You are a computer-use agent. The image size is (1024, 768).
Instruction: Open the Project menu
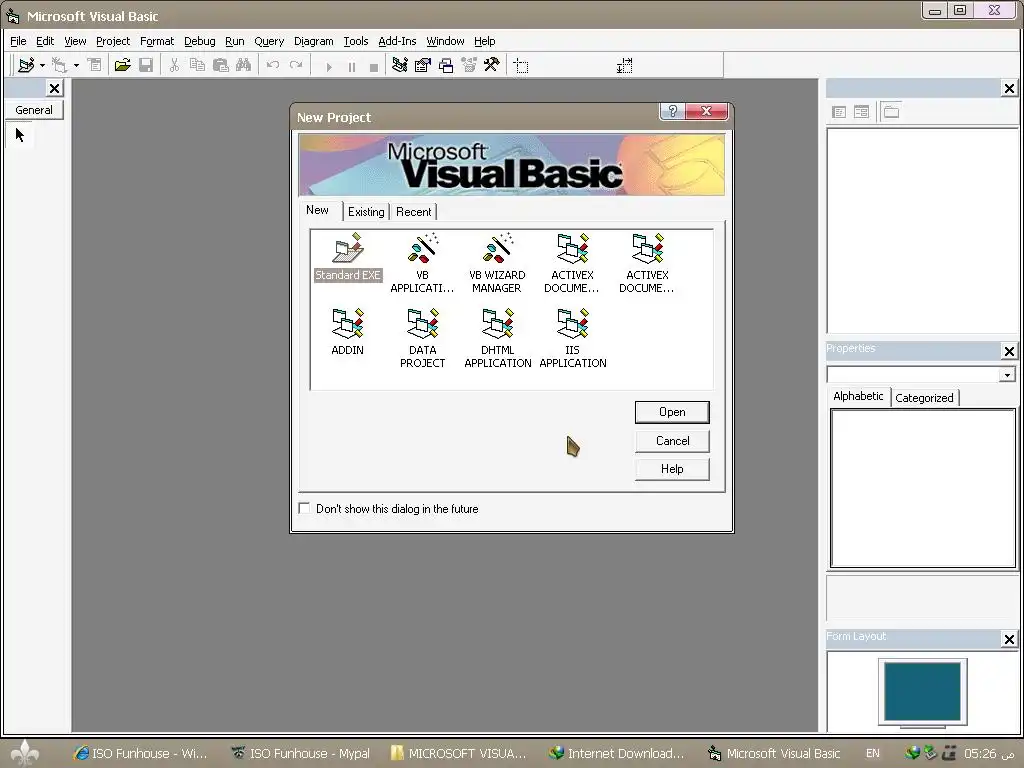coord(113,41)
